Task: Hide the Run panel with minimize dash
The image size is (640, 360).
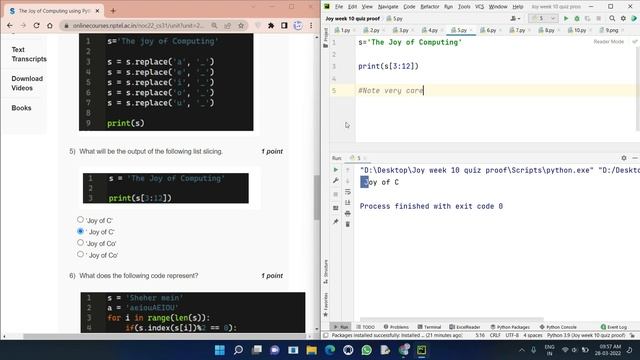Action: tap(635, 158)
